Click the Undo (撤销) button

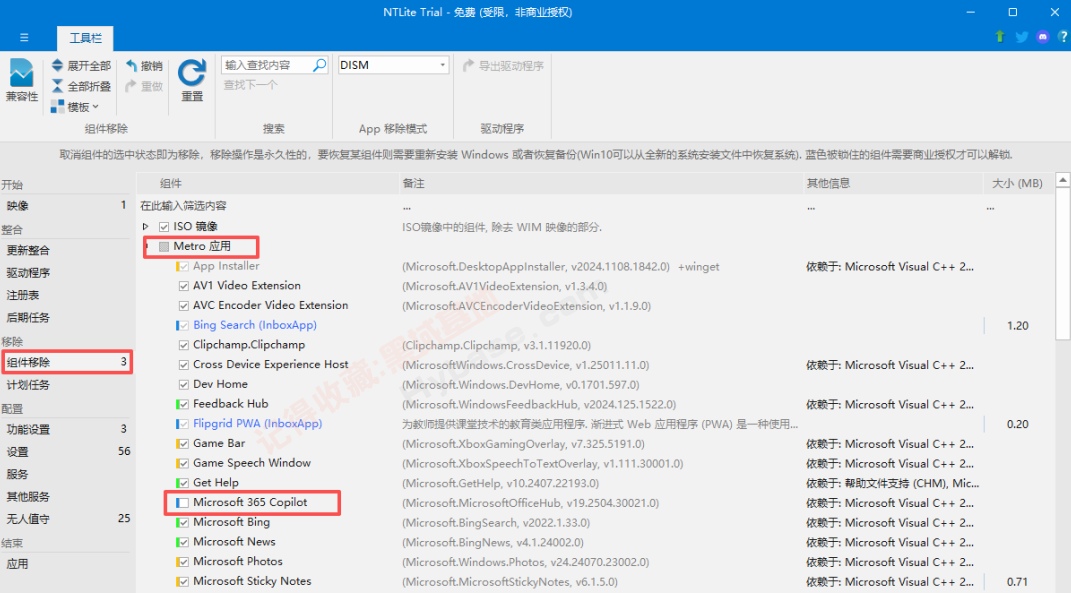[x=144, y=66]
